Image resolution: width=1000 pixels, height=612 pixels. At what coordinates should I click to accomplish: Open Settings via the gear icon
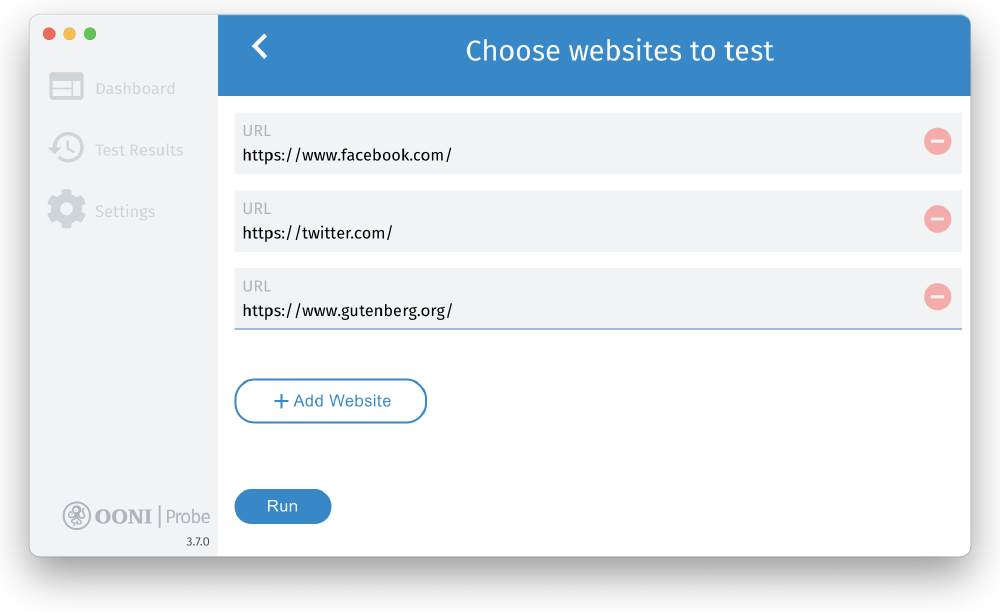66,209
